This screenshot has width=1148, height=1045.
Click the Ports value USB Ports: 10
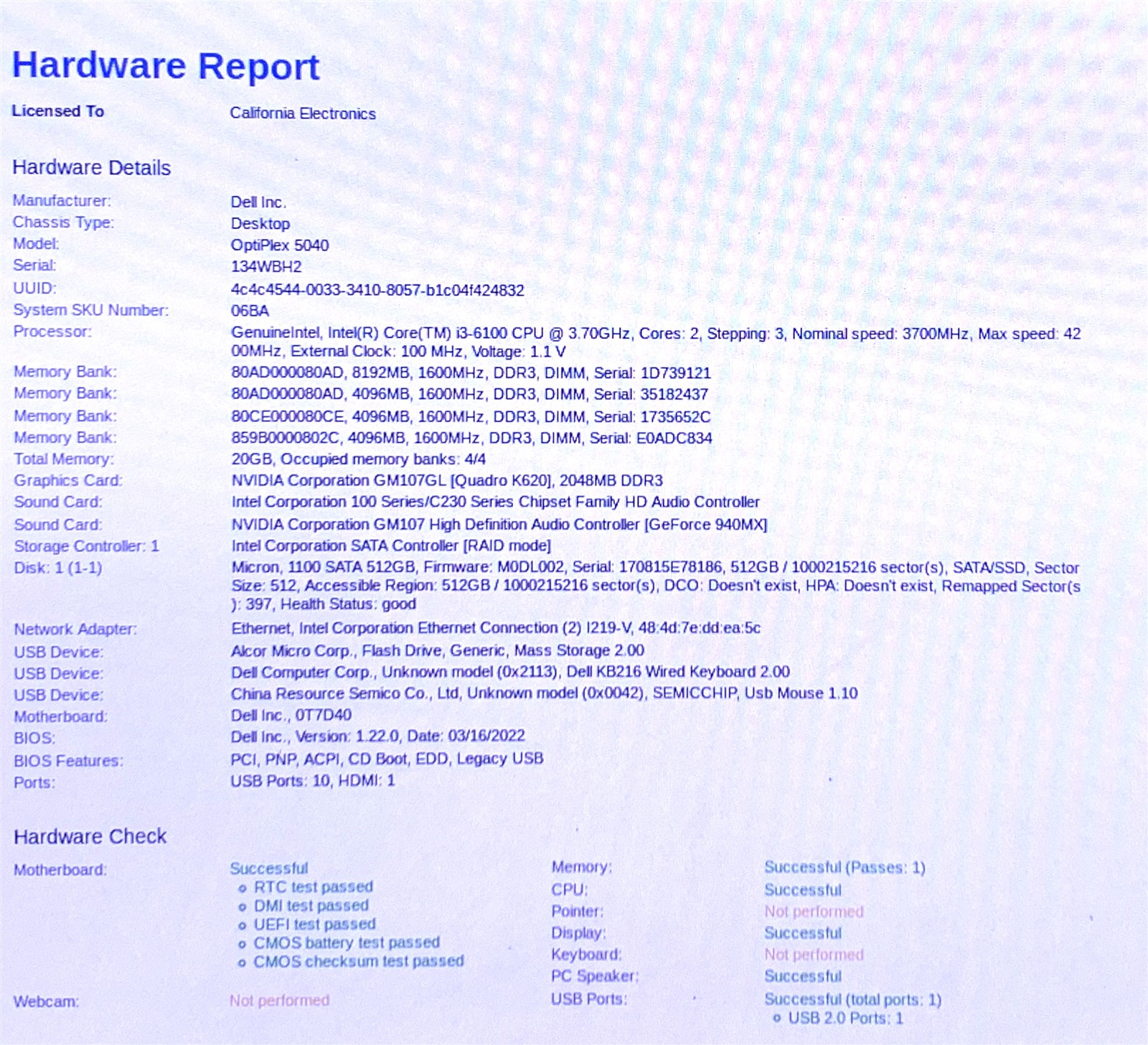click(312, 781)
